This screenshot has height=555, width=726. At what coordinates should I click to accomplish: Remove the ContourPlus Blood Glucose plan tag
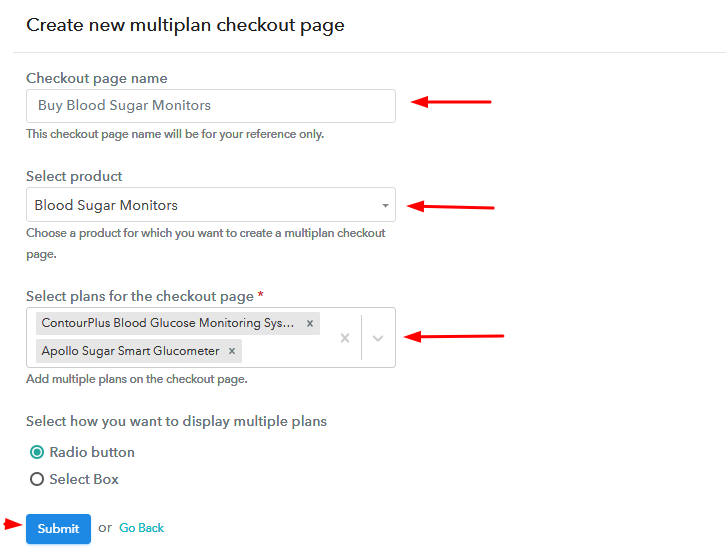pos(310,323)
